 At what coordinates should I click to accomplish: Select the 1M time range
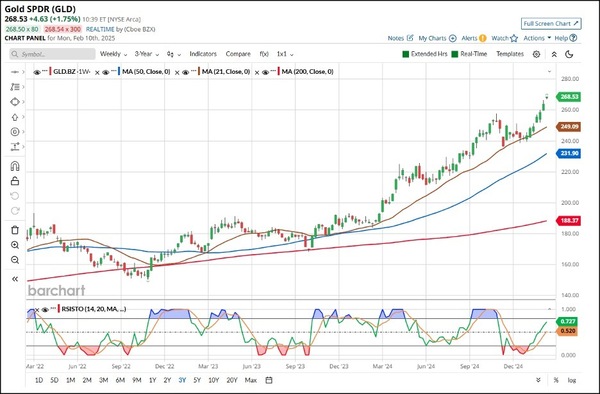coord(70,380)
